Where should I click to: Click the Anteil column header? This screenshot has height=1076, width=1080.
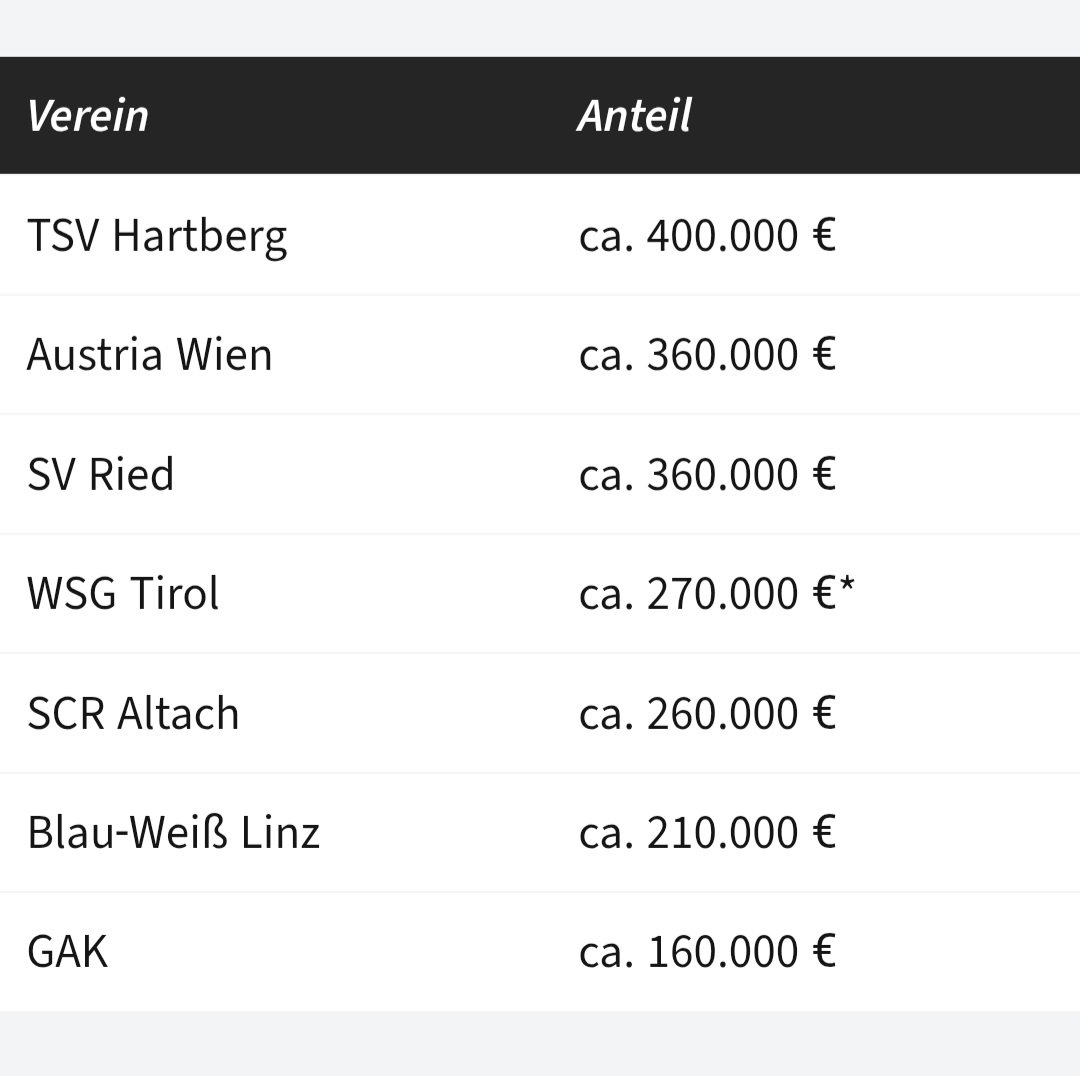(x=635, y=116)
